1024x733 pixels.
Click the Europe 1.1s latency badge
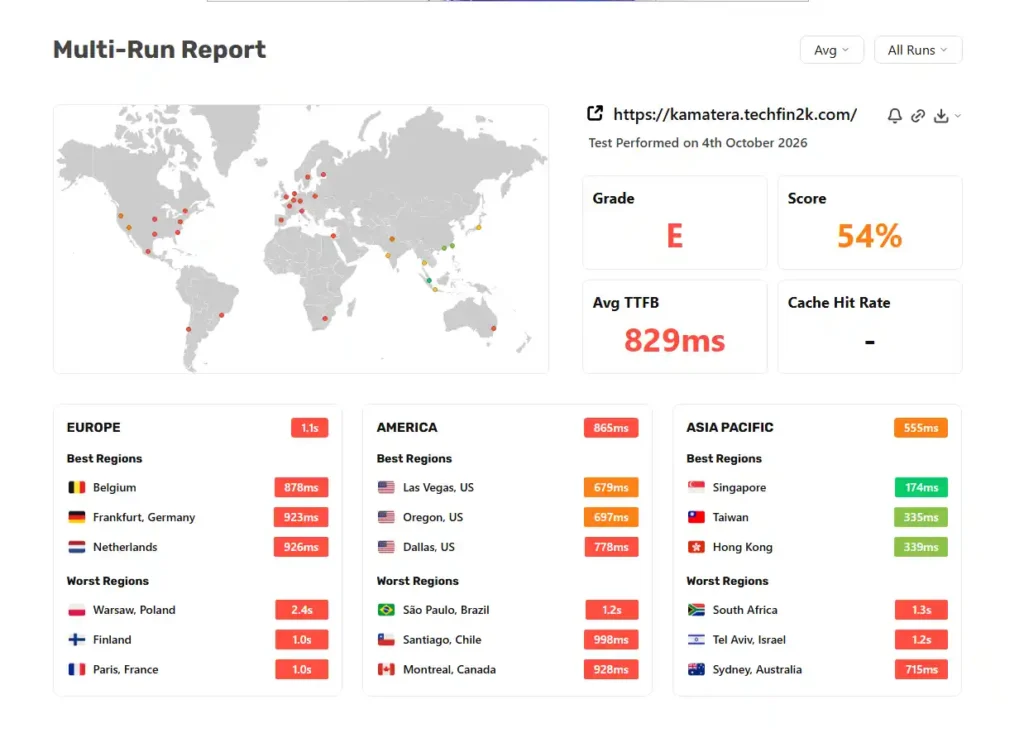pyautogui.click(x=310, y=428)
